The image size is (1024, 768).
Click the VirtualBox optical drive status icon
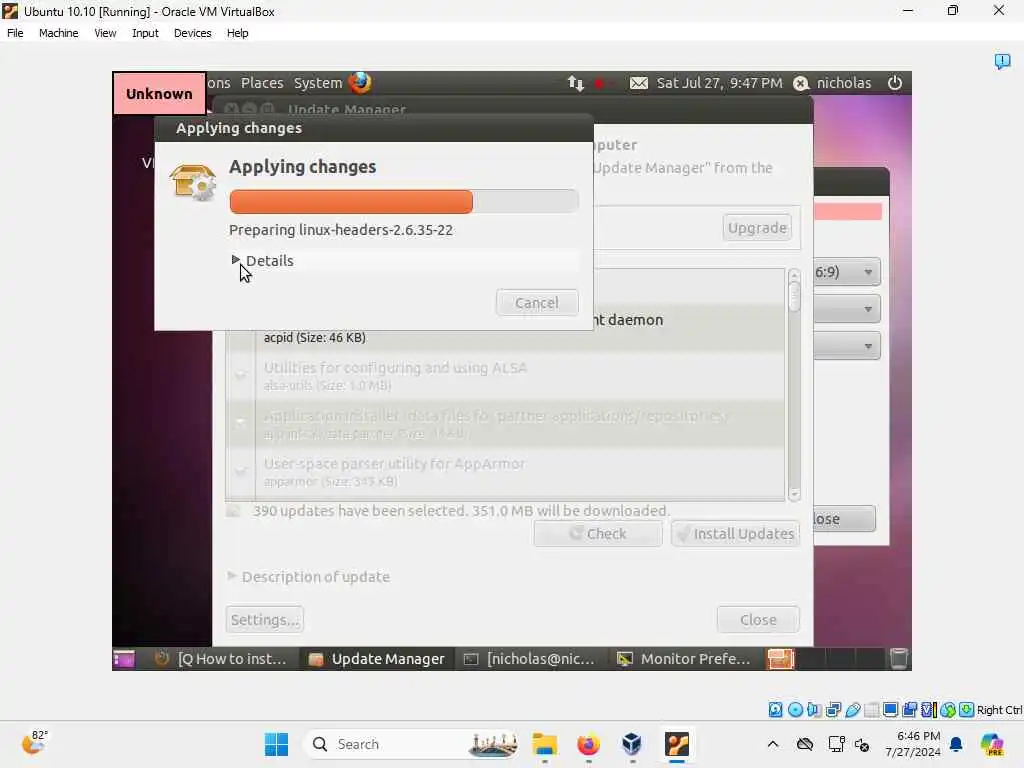click(795, 710)
